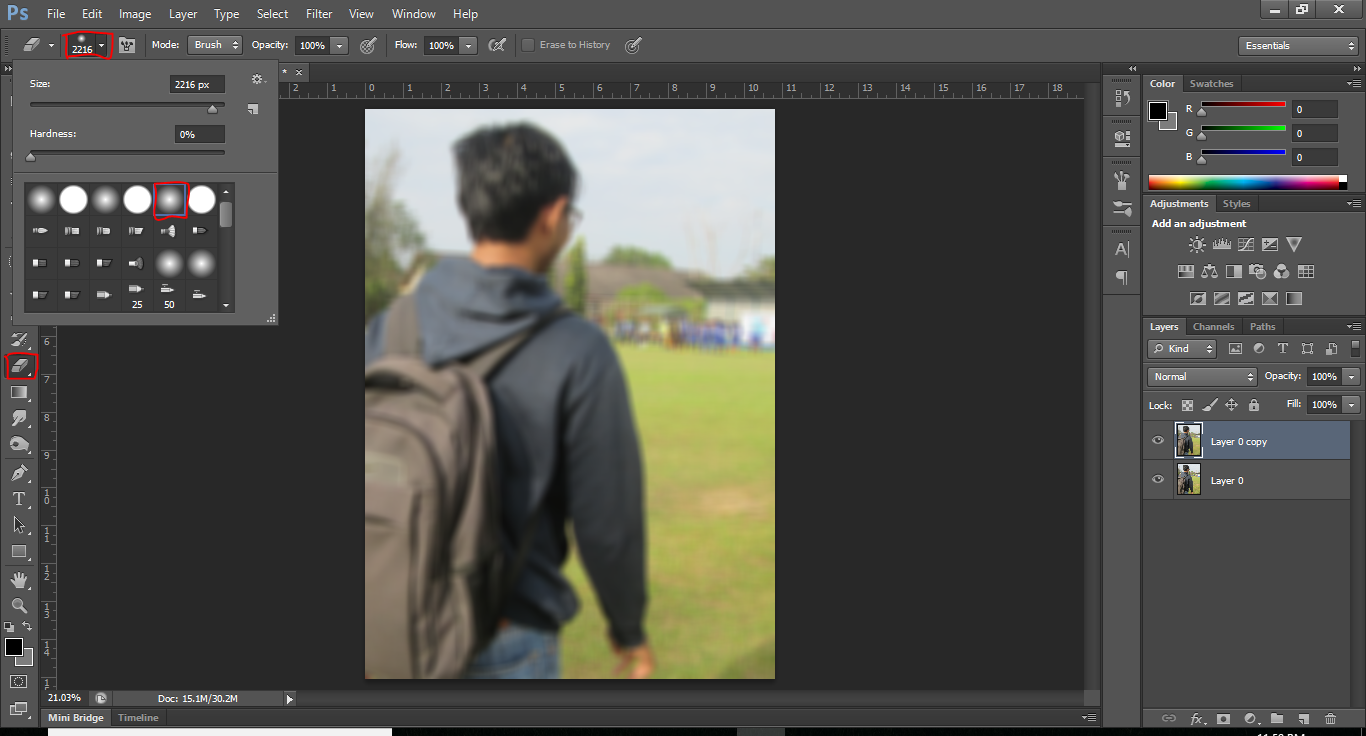Image resolution: width=1366 pixels, height=736 pixels.
Task: Select the History Brush tool
Action: point(19,340)
